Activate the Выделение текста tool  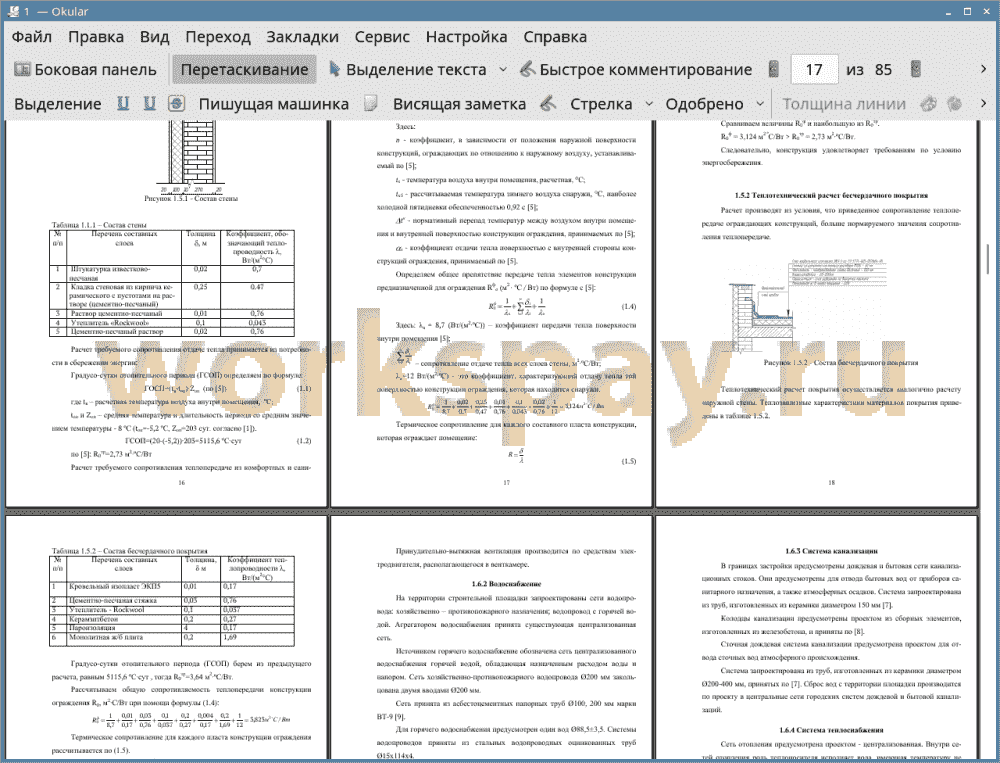pyautogui.click(x=408, y=70)
